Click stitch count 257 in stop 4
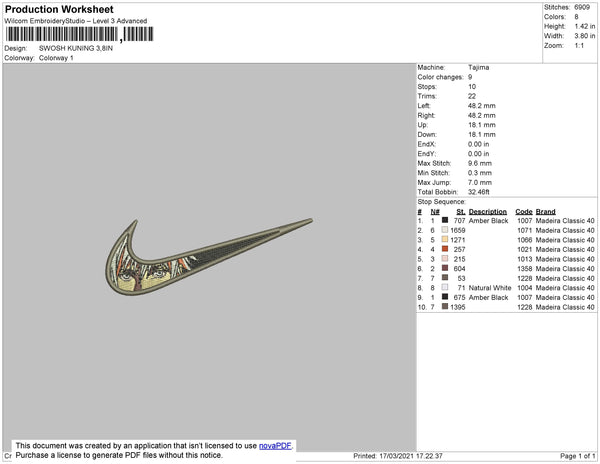Viewport: 600px width, 464px height. tap(459, 249)
